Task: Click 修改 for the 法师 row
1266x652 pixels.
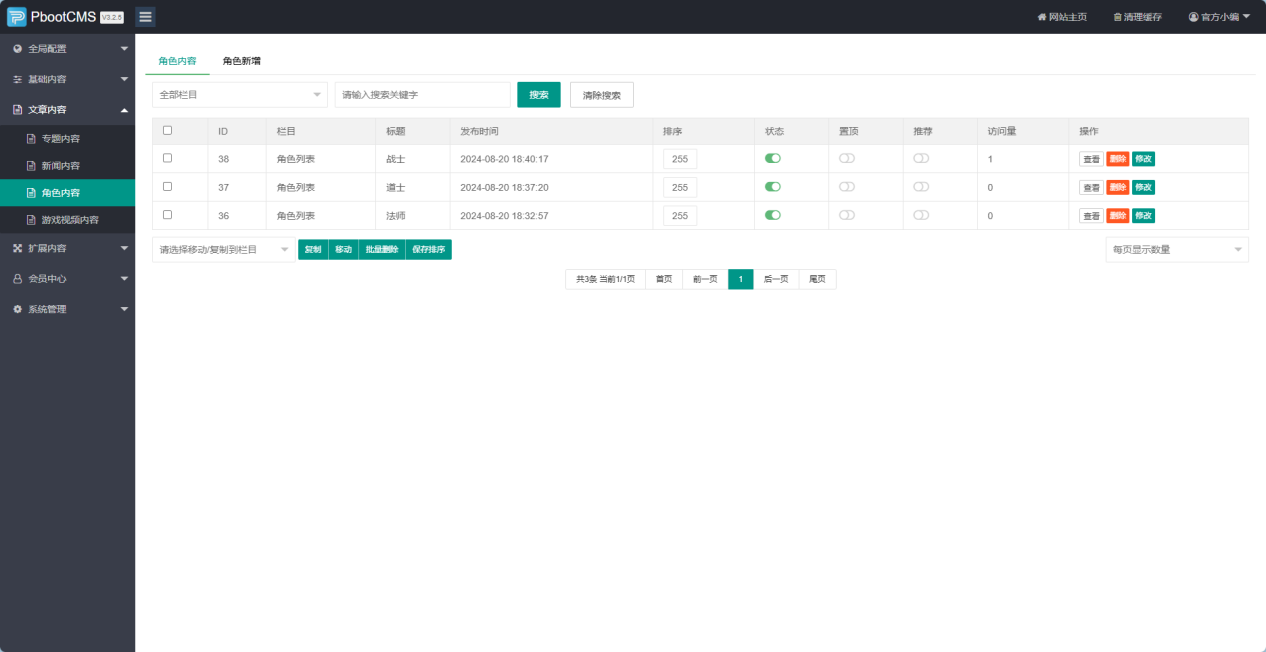Action: tap(1144, 215)
